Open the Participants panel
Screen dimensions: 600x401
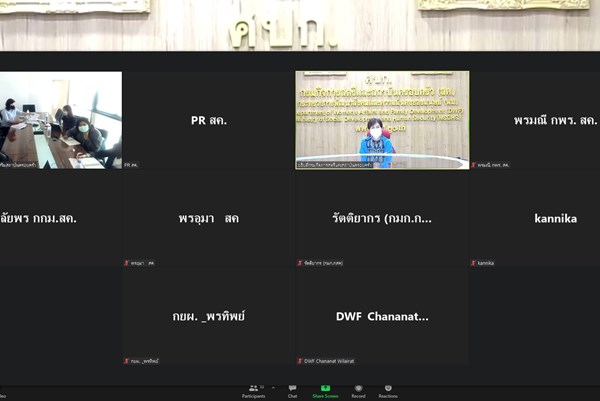coord(253,391)
